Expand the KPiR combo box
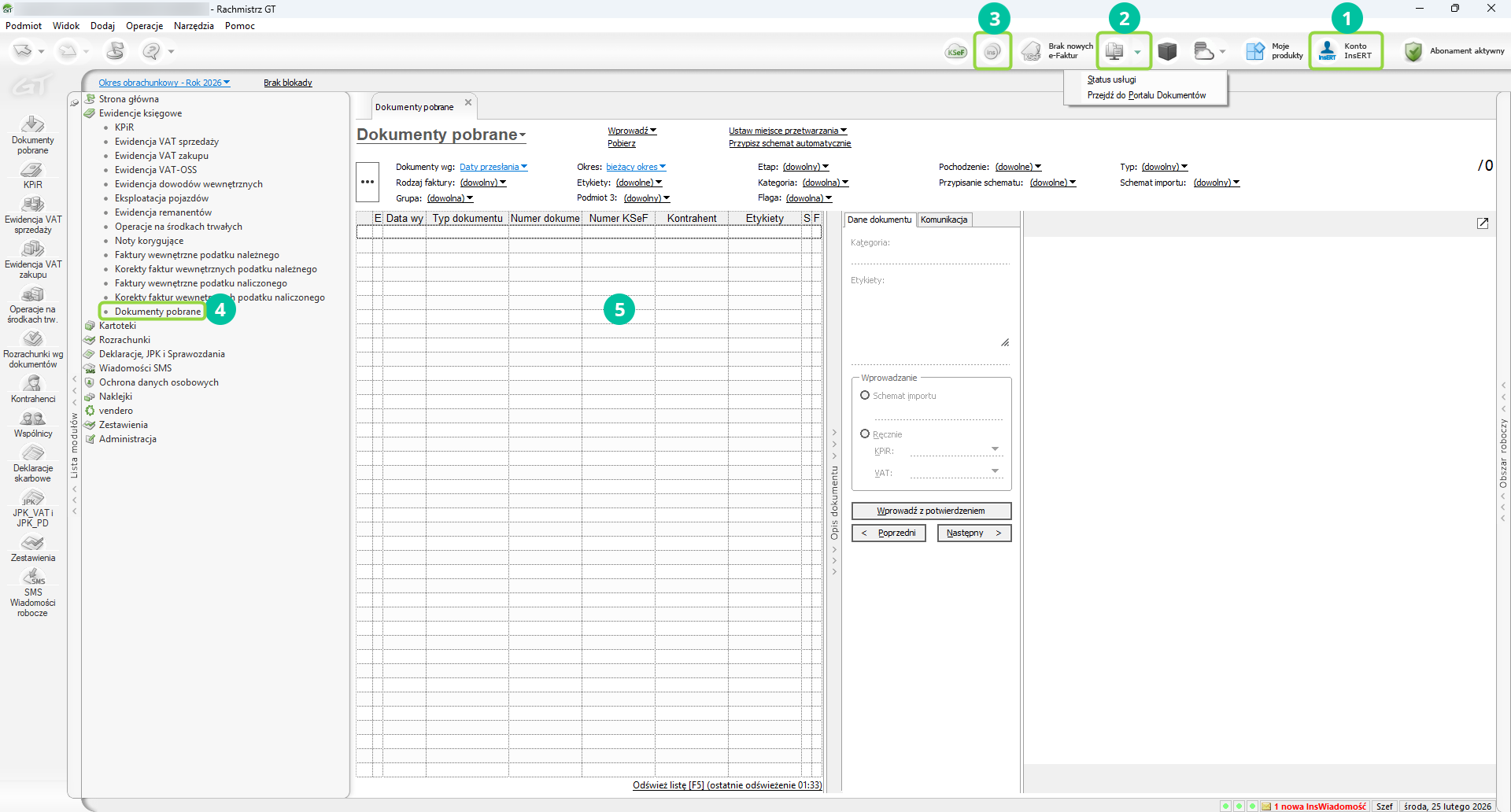Viewport: 1511px width, 812px height. click(995, 450)
